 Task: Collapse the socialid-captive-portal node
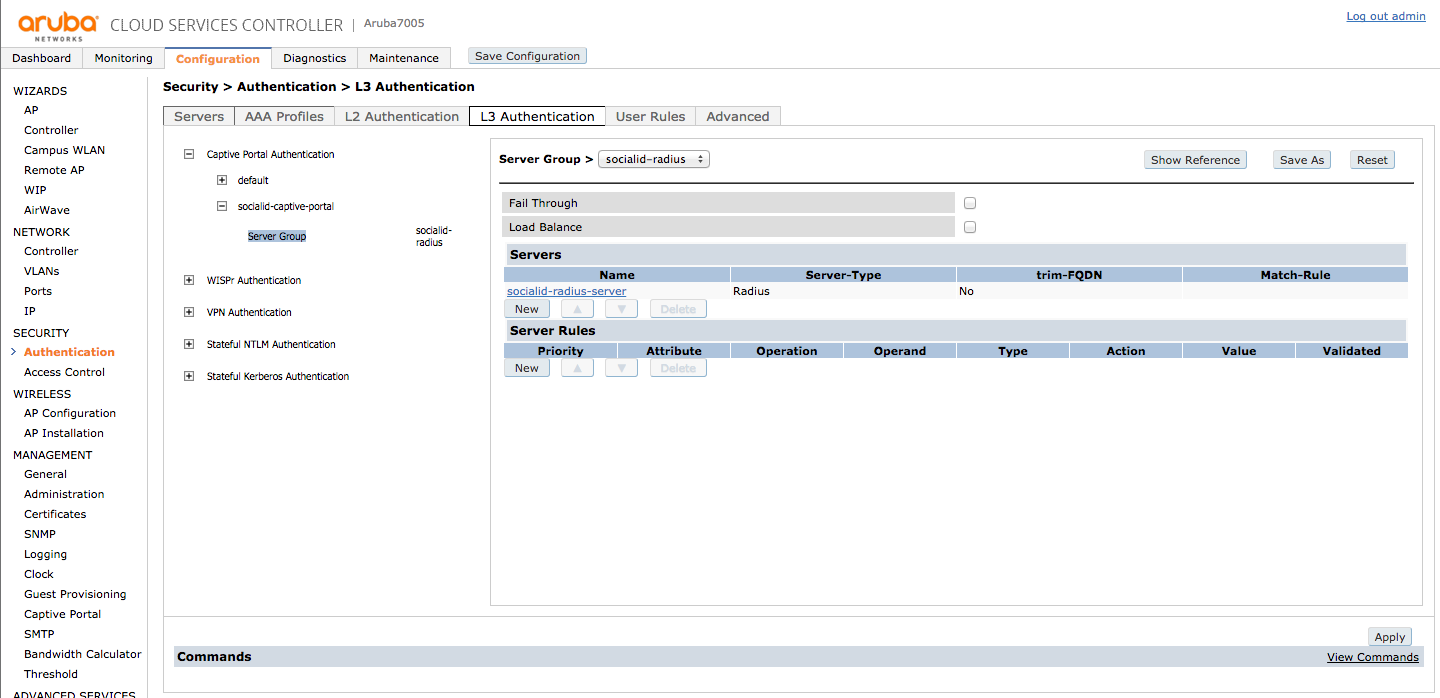222,206
